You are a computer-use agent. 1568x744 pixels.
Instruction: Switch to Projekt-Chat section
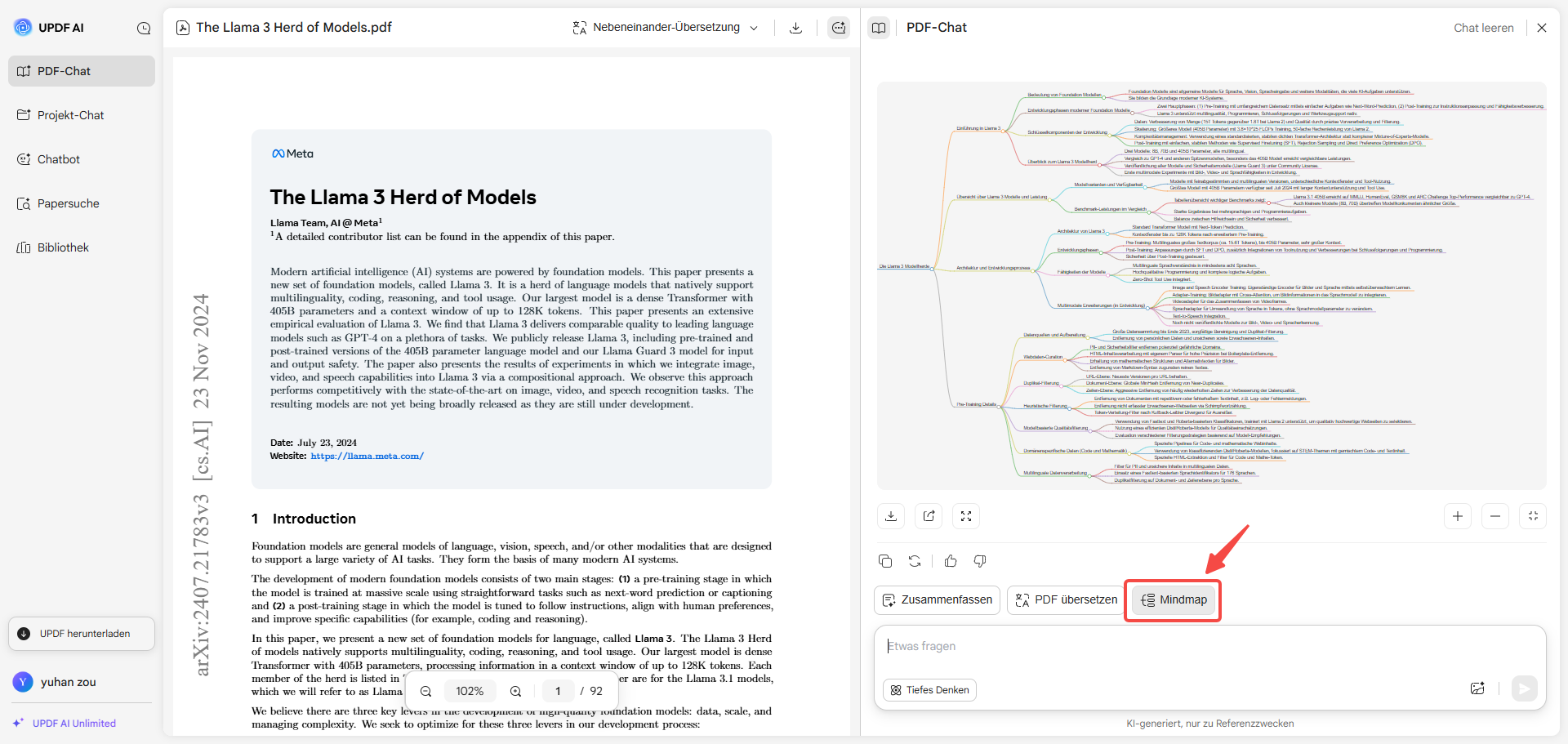82,115
